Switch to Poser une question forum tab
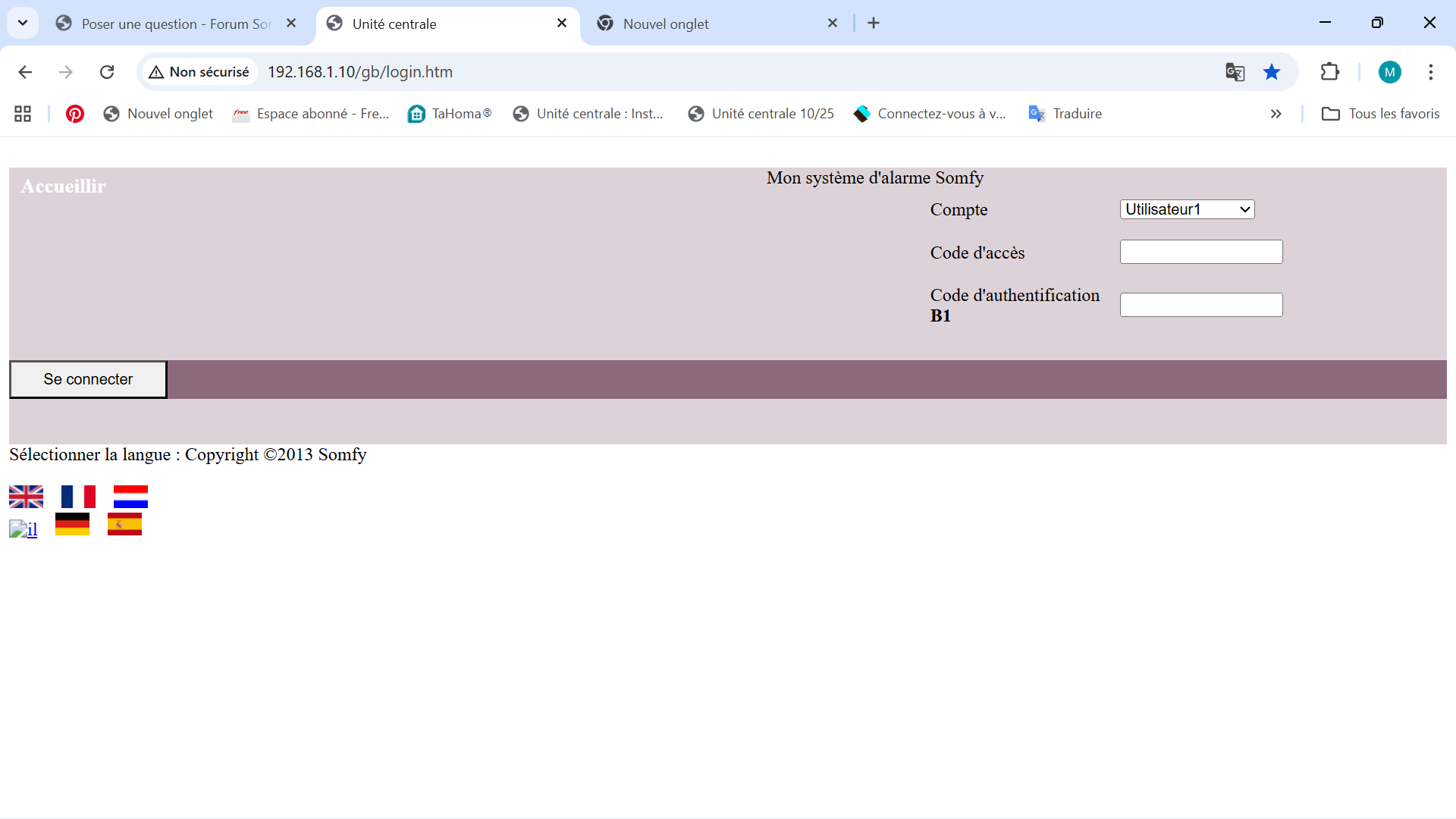 coord(174,24)
